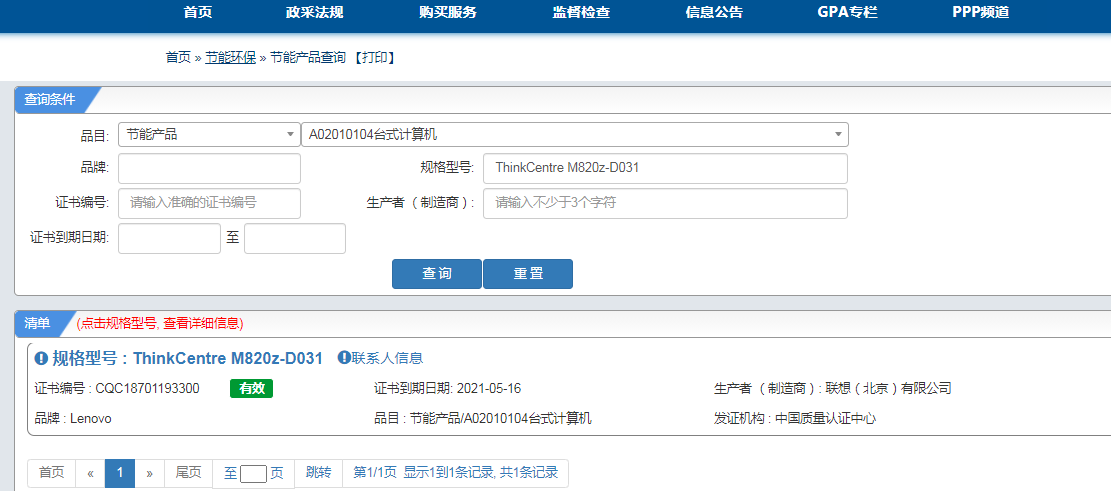Focus the 品牌 input field
The width and height of the screenshot is (1111, 491).
(x=209, y=168)
